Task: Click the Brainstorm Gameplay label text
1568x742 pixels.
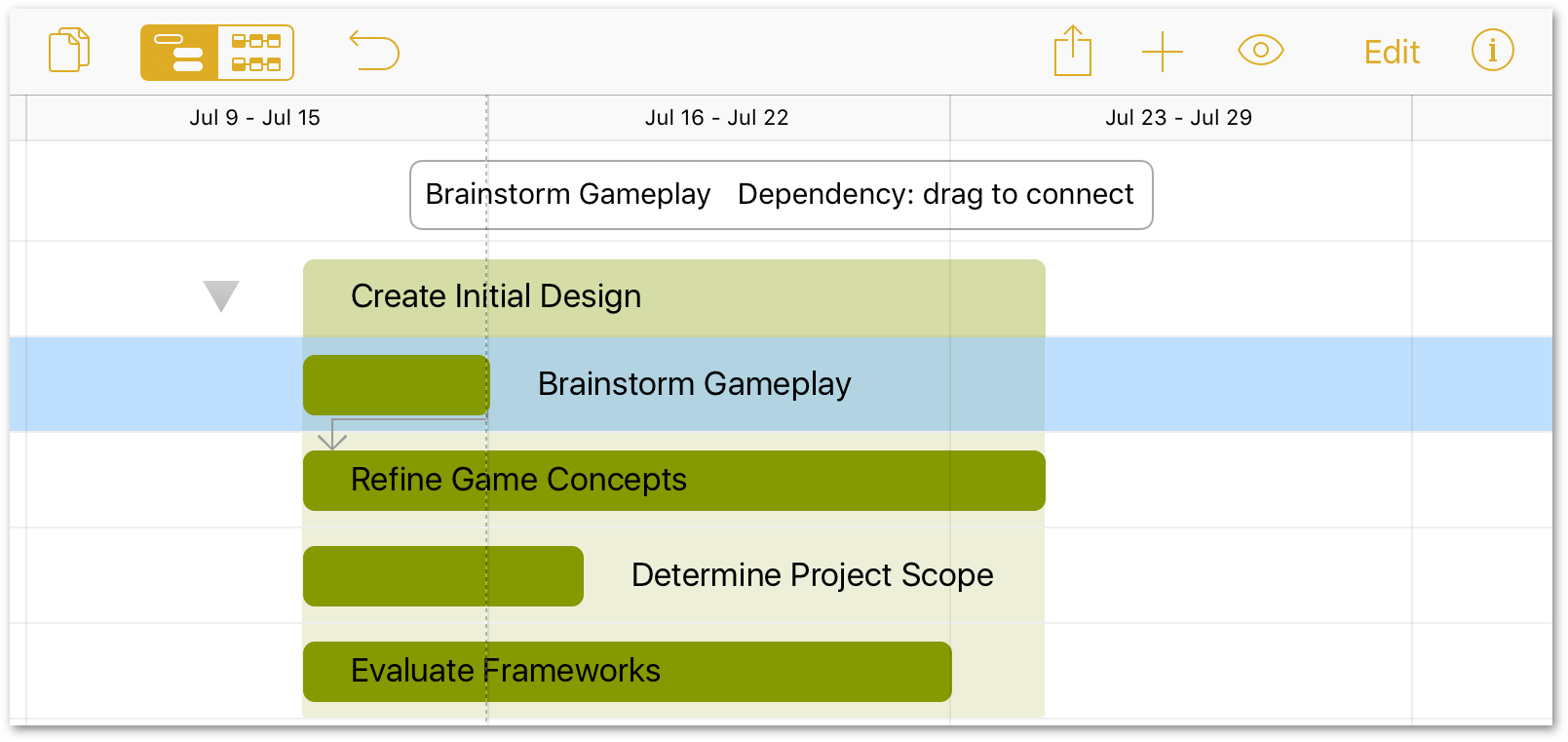Action: tap(695, 384)
